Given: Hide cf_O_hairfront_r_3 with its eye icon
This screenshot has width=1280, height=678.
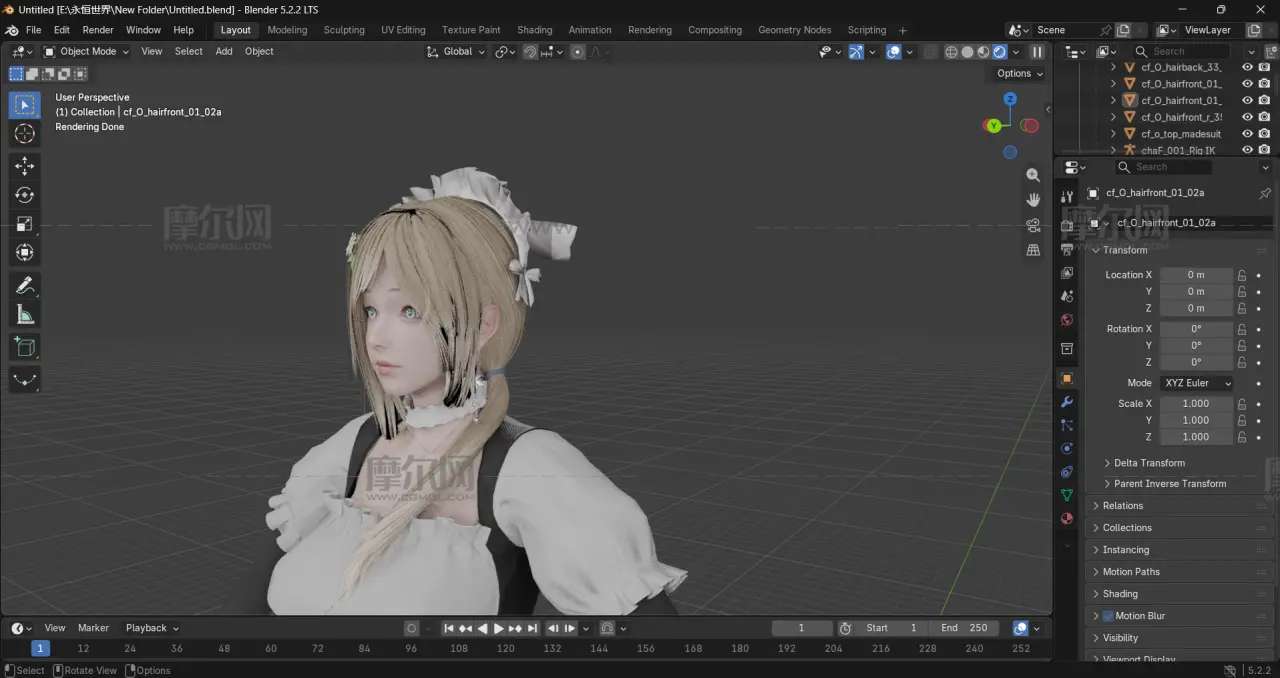Looking at the screenshot, I should pyautogui.click(x=1247, y=117).
